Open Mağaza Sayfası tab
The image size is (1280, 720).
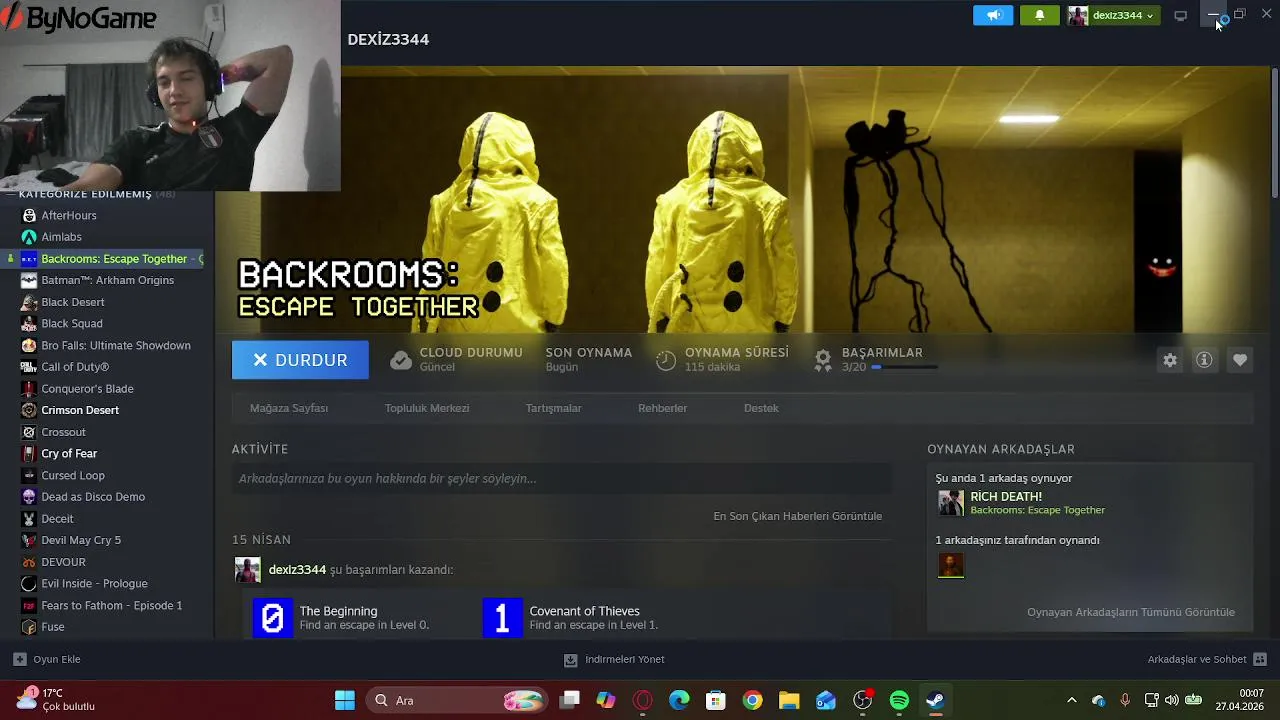tap(289, 408)
